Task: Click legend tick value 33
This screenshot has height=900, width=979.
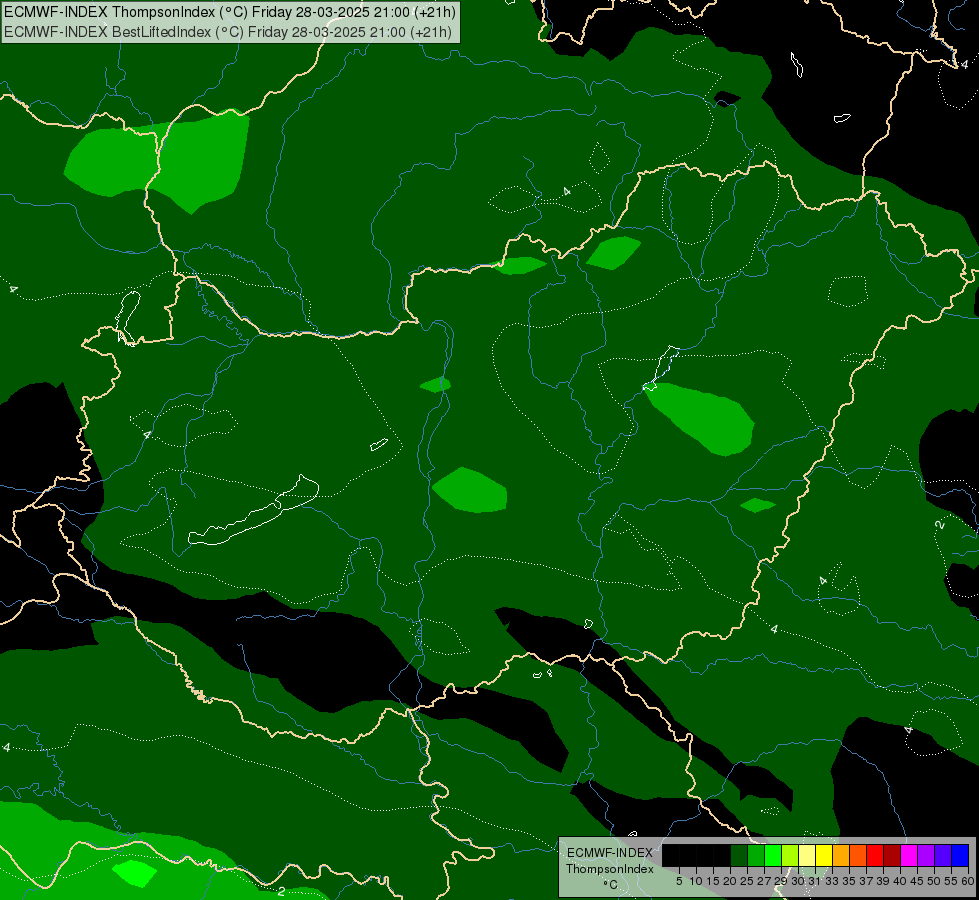Action: click(x=832, y=881)
